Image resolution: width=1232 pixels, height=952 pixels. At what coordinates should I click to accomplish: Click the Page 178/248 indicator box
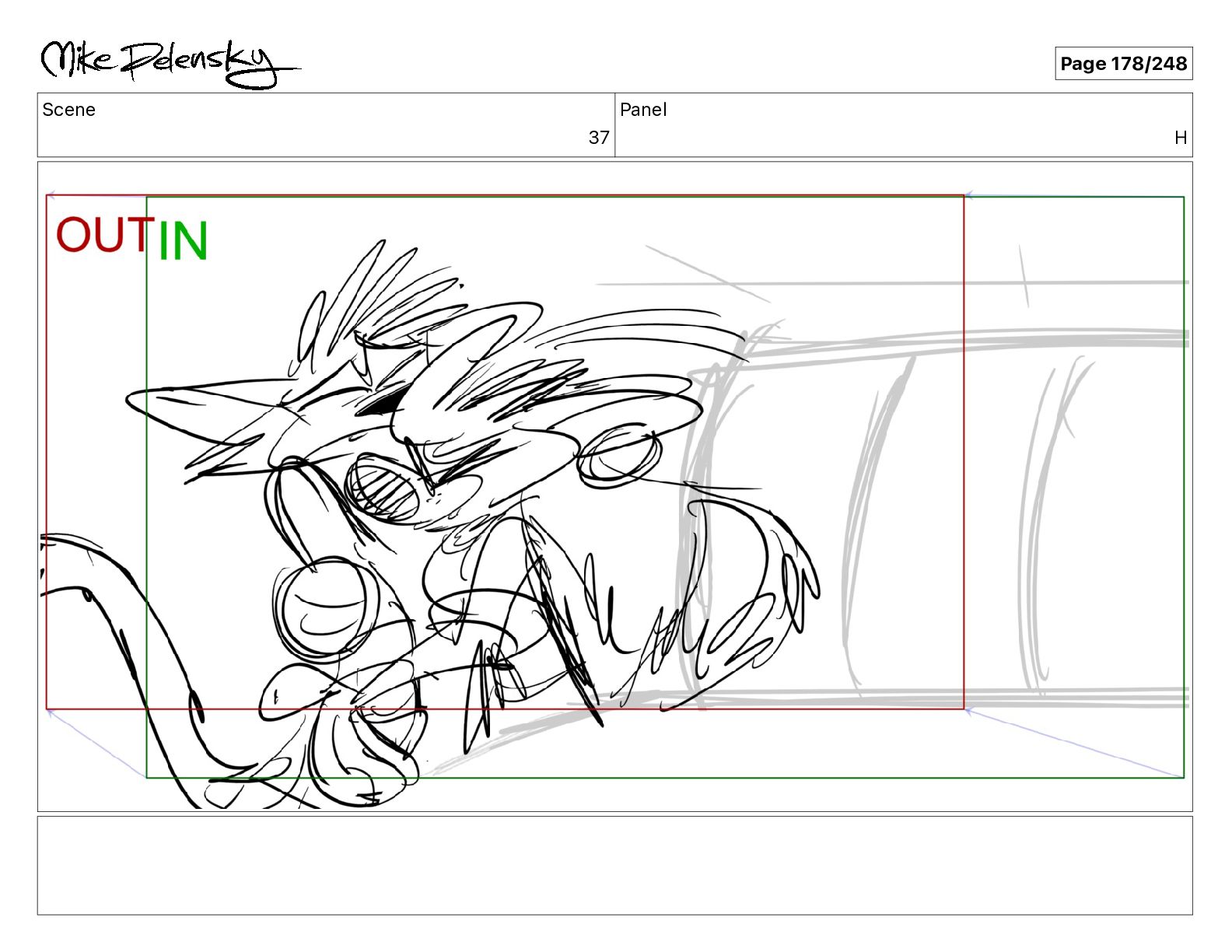pos(1123,64)
